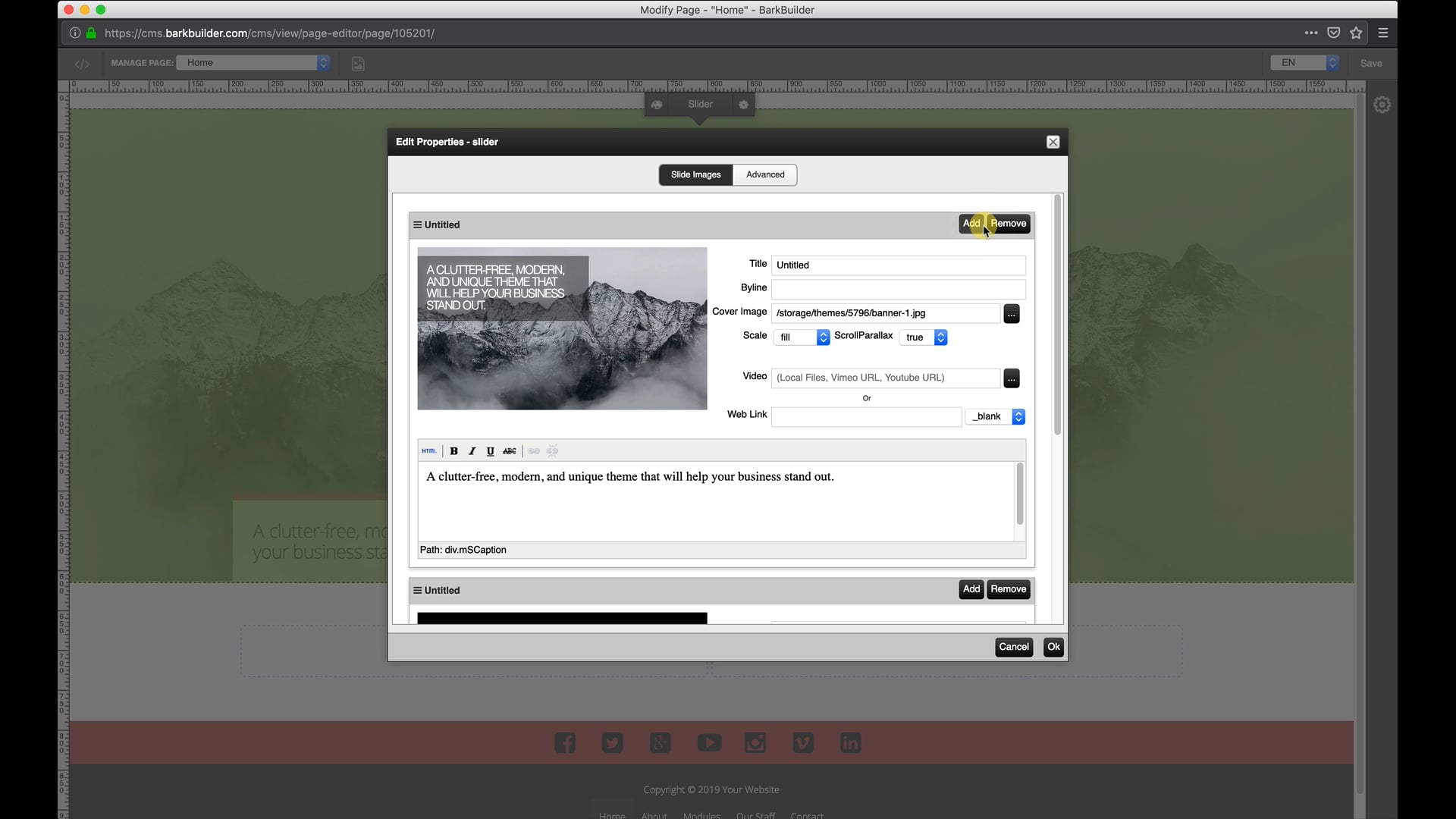Add a slide after the first slide

pos(971,224)
